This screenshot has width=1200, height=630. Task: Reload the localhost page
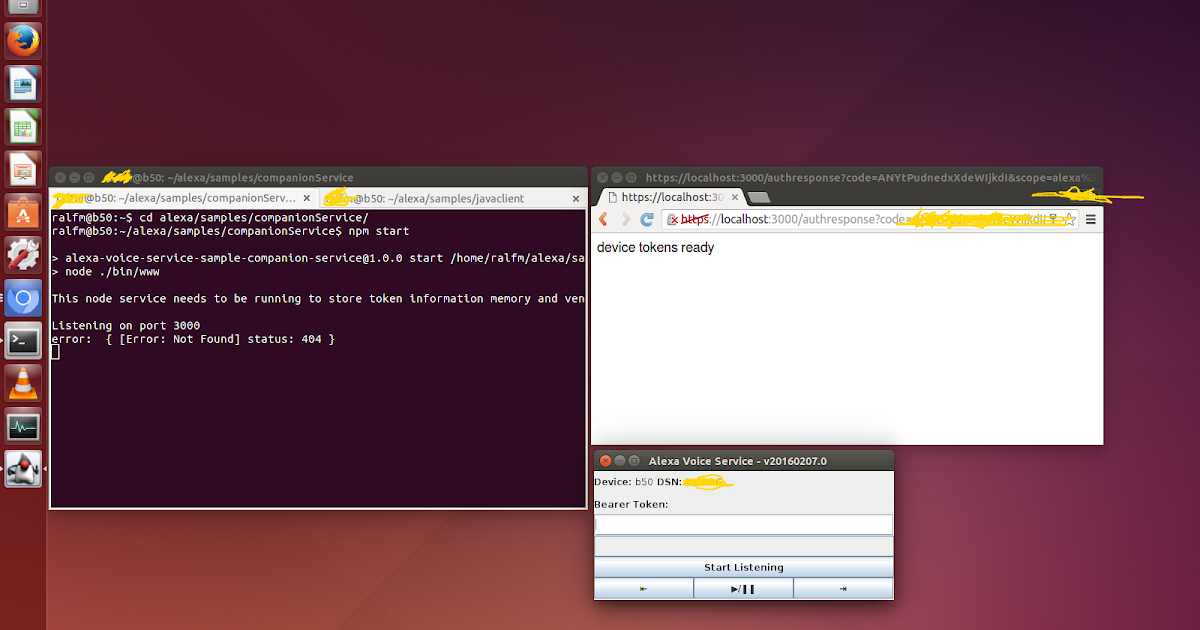[x=647, y=219]
